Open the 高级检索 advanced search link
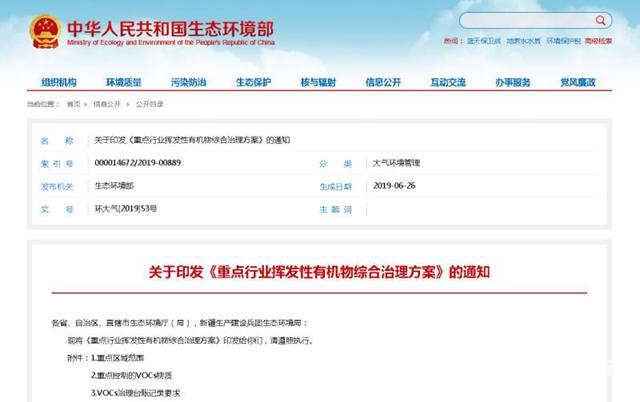This screenshot has height=402, width=640. [x=598, y=41]
